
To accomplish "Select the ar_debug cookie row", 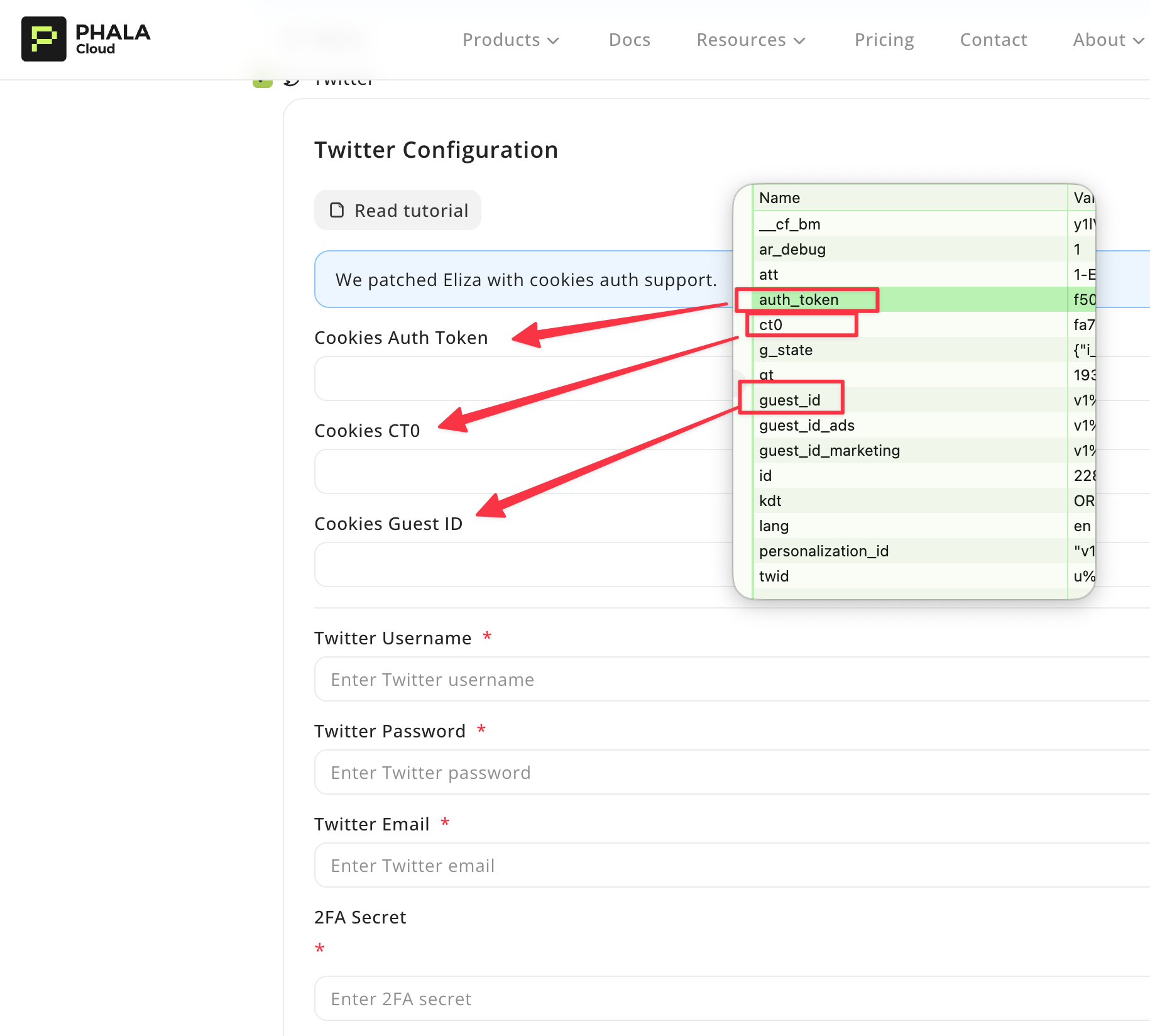I will click(924, 250).
